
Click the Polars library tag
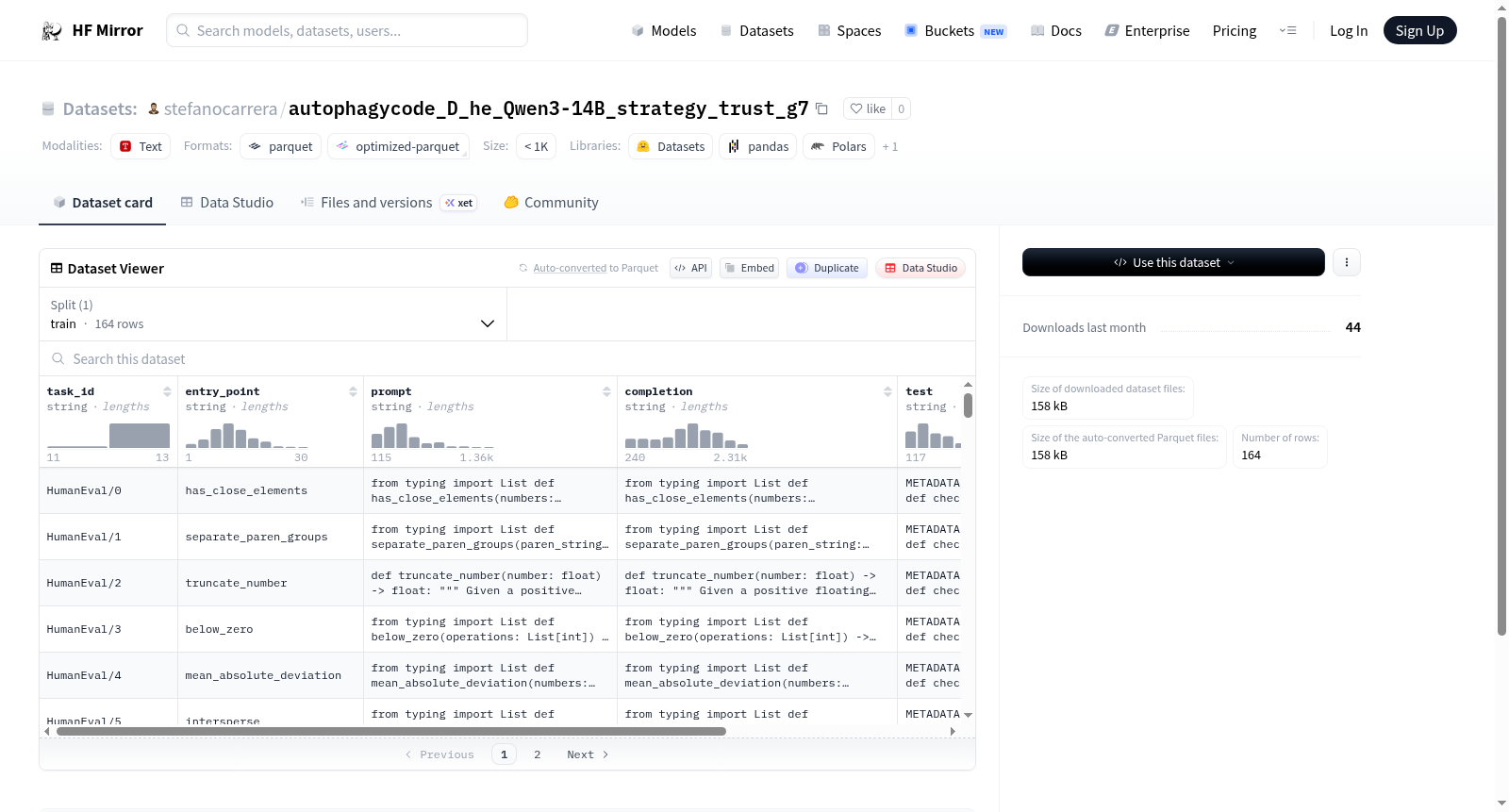pyautogui.click(x=838, y=146)
